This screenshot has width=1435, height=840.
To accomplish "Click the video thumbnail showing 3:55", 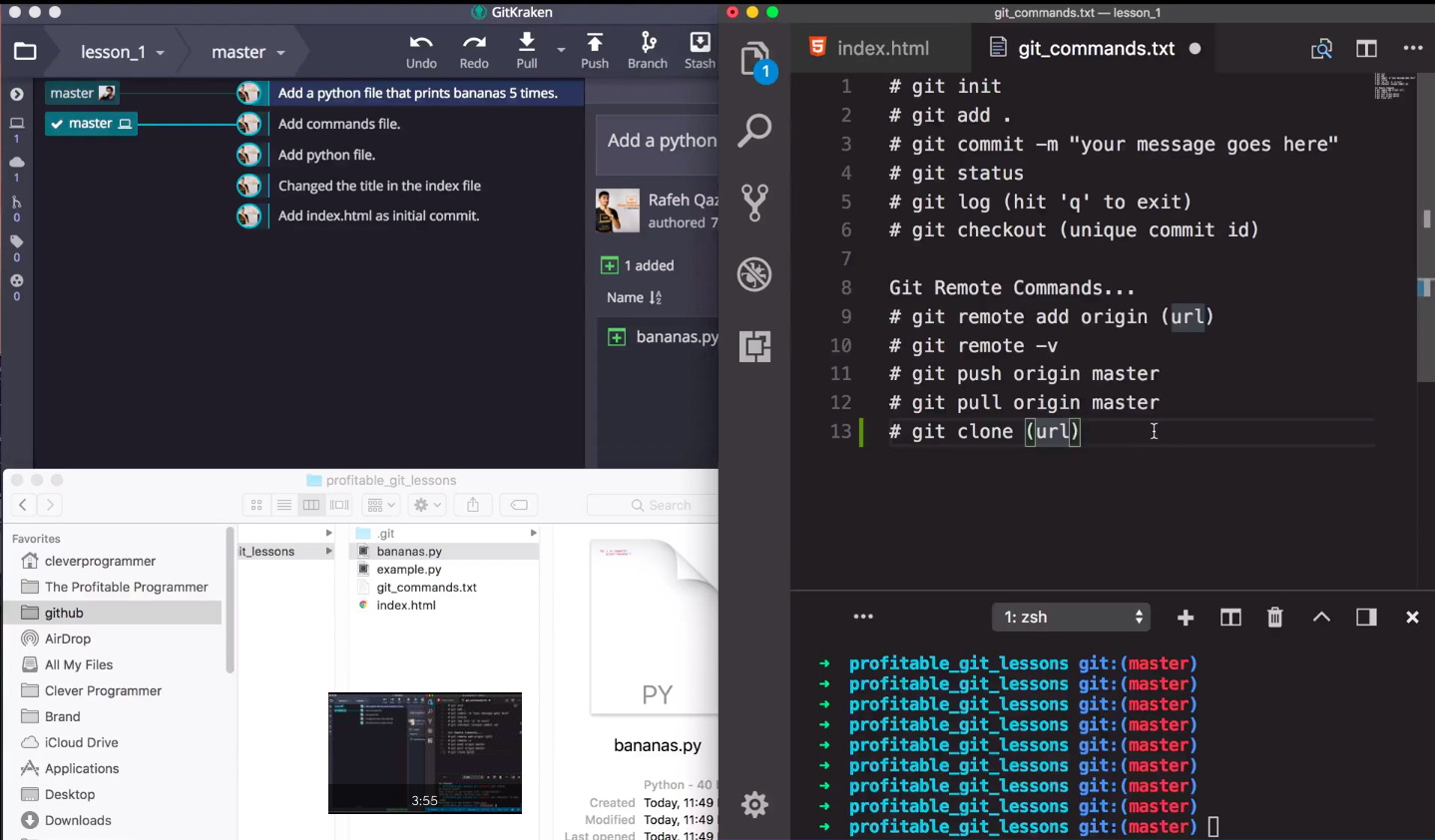I will pyautogui.click(x=425, y=753).
